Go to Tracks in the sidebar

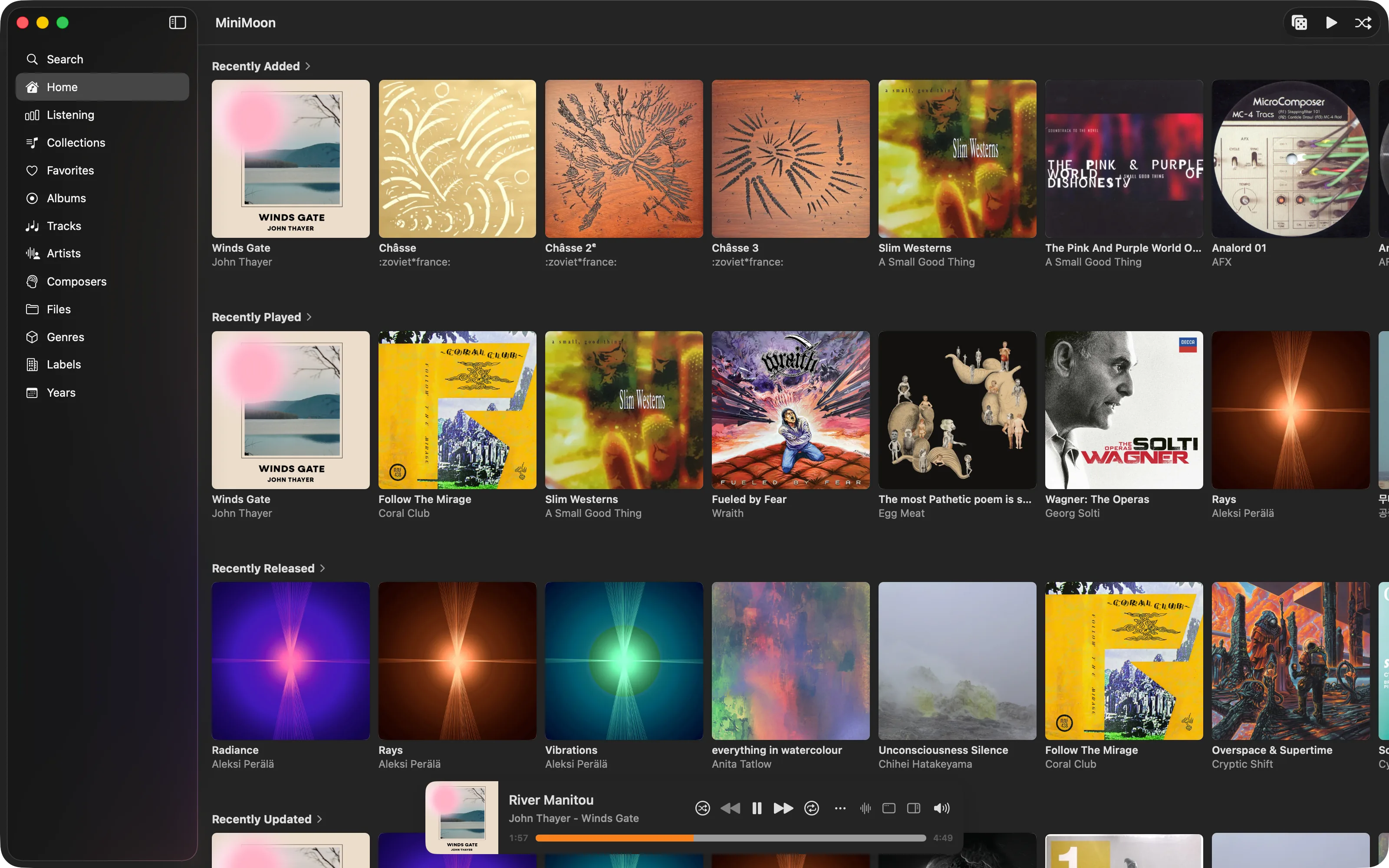102,226
